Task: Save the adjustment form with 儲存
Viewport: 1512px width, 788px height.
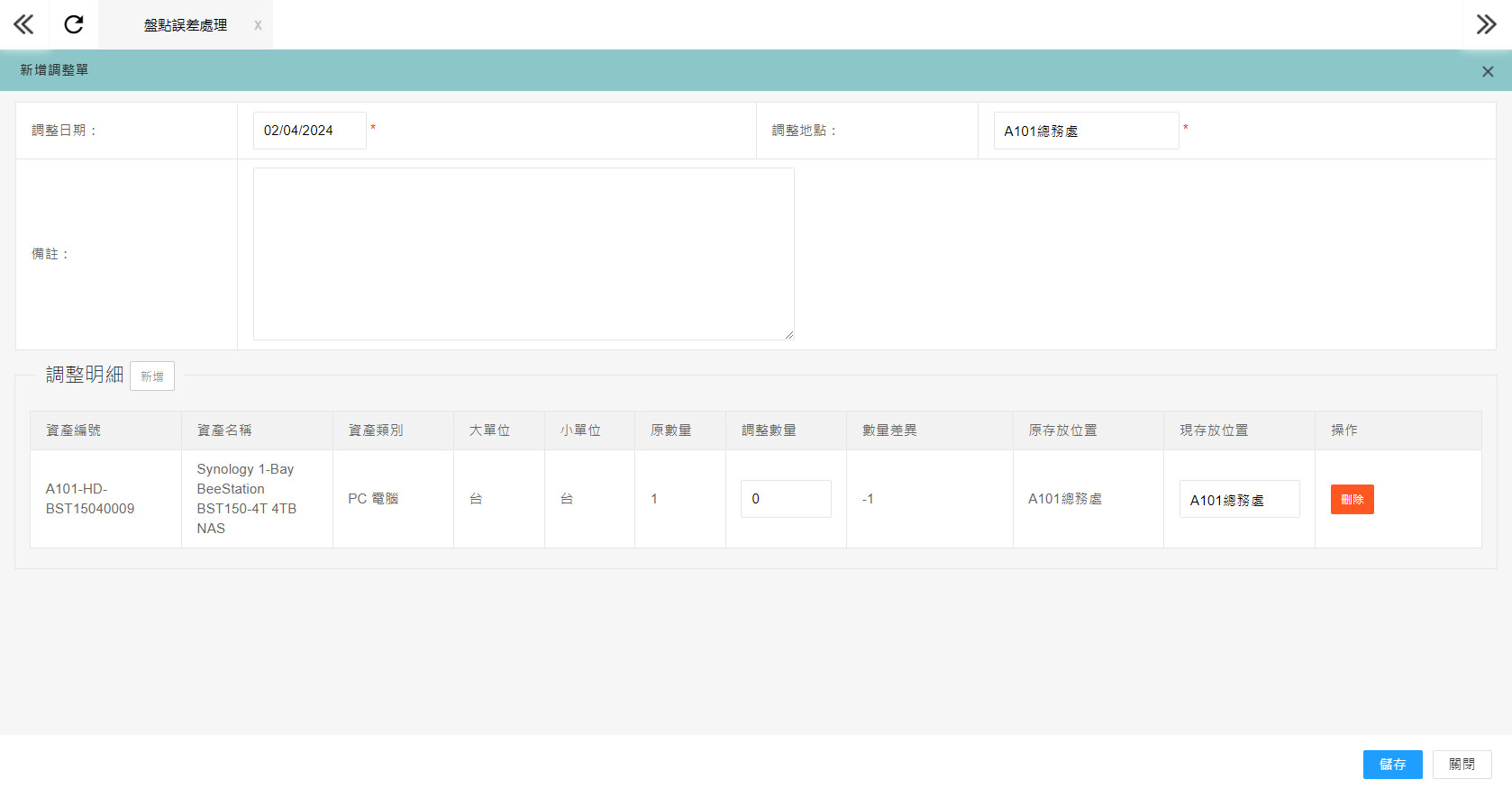Action: point(1392,764)
